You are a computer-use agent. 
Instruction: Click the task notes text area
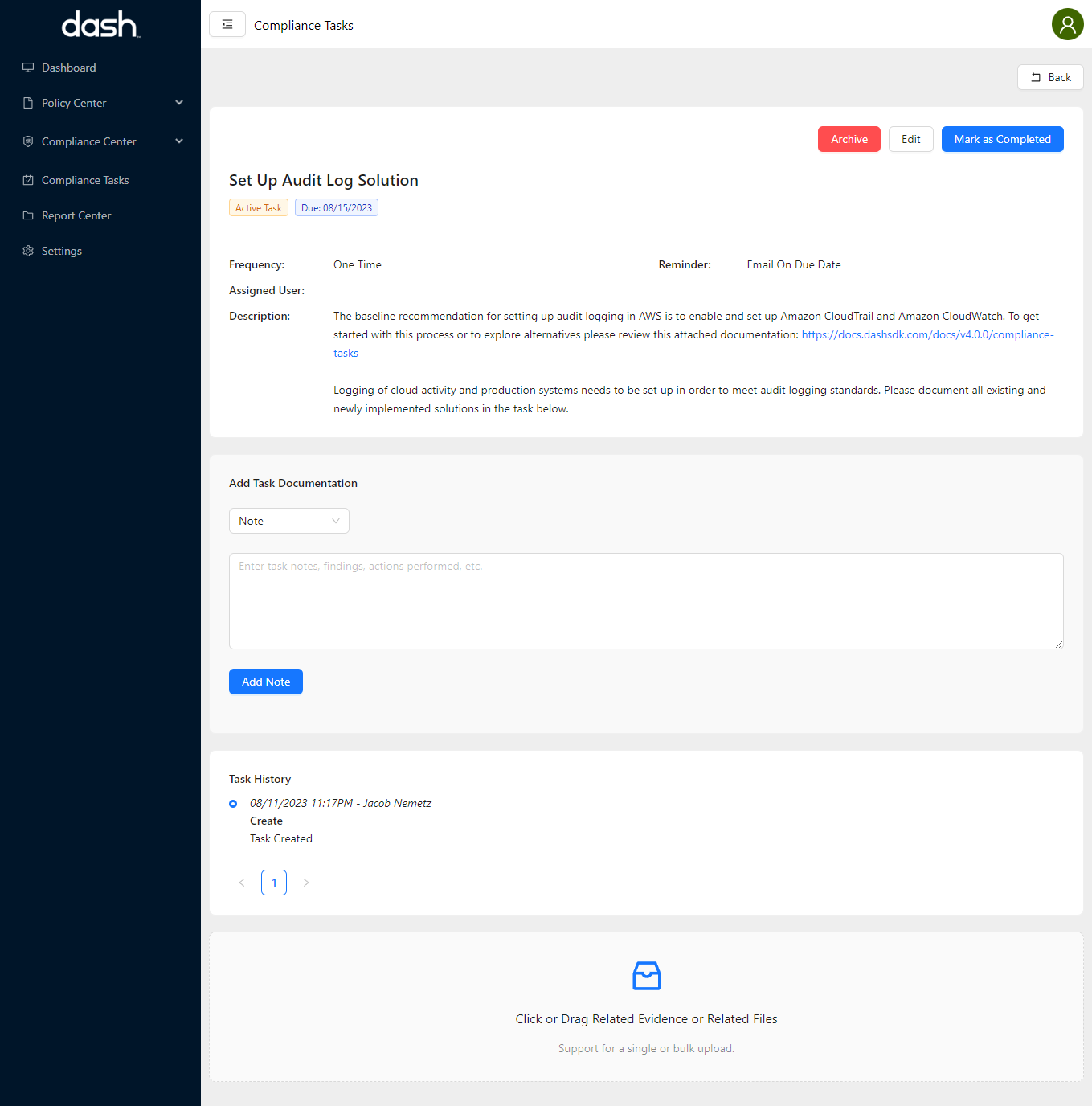[x=645, y=601]
